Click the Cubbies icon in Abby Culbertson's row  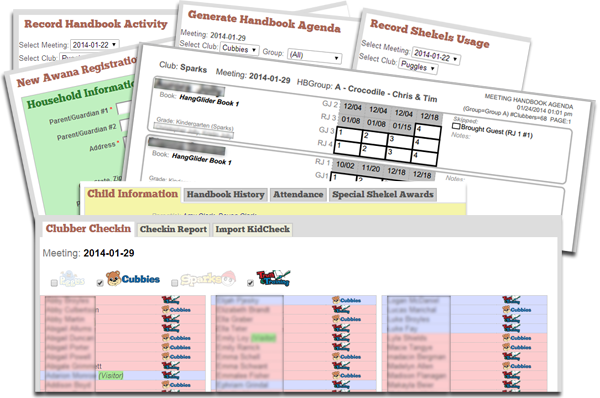(176, 310)
